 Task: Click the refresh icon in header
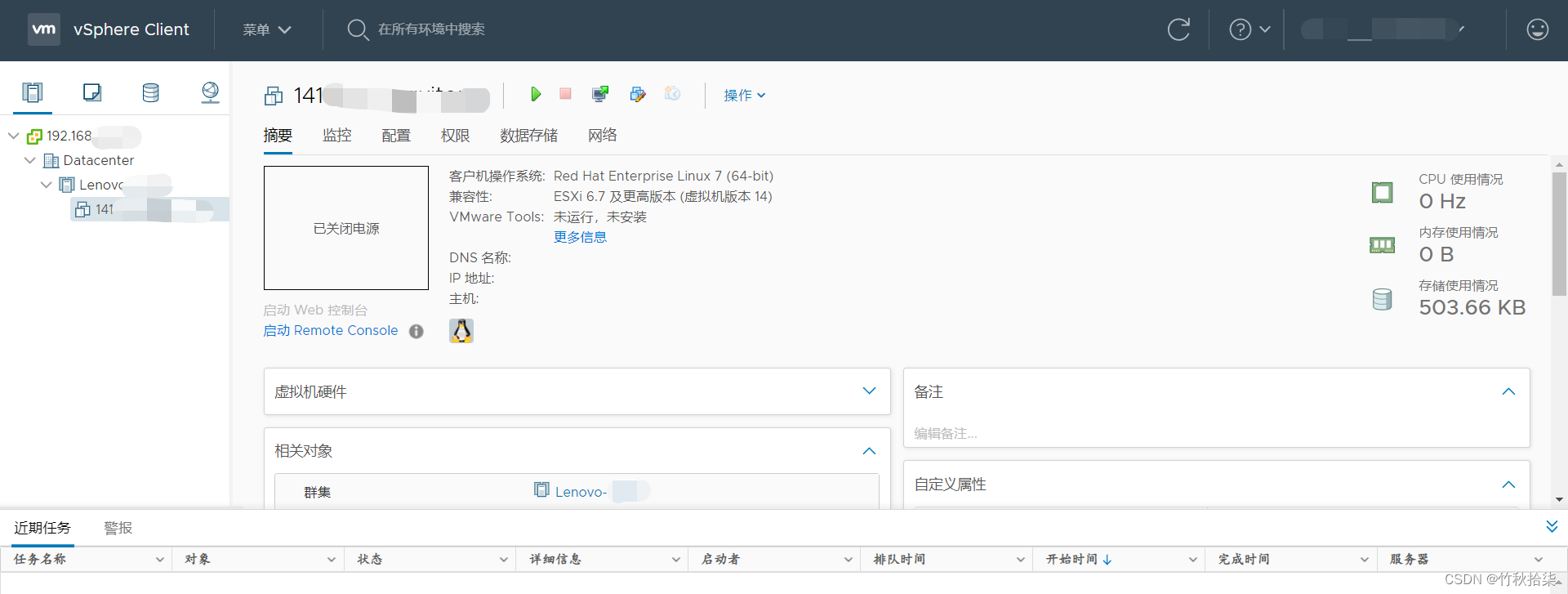[x=1178, y=29]
